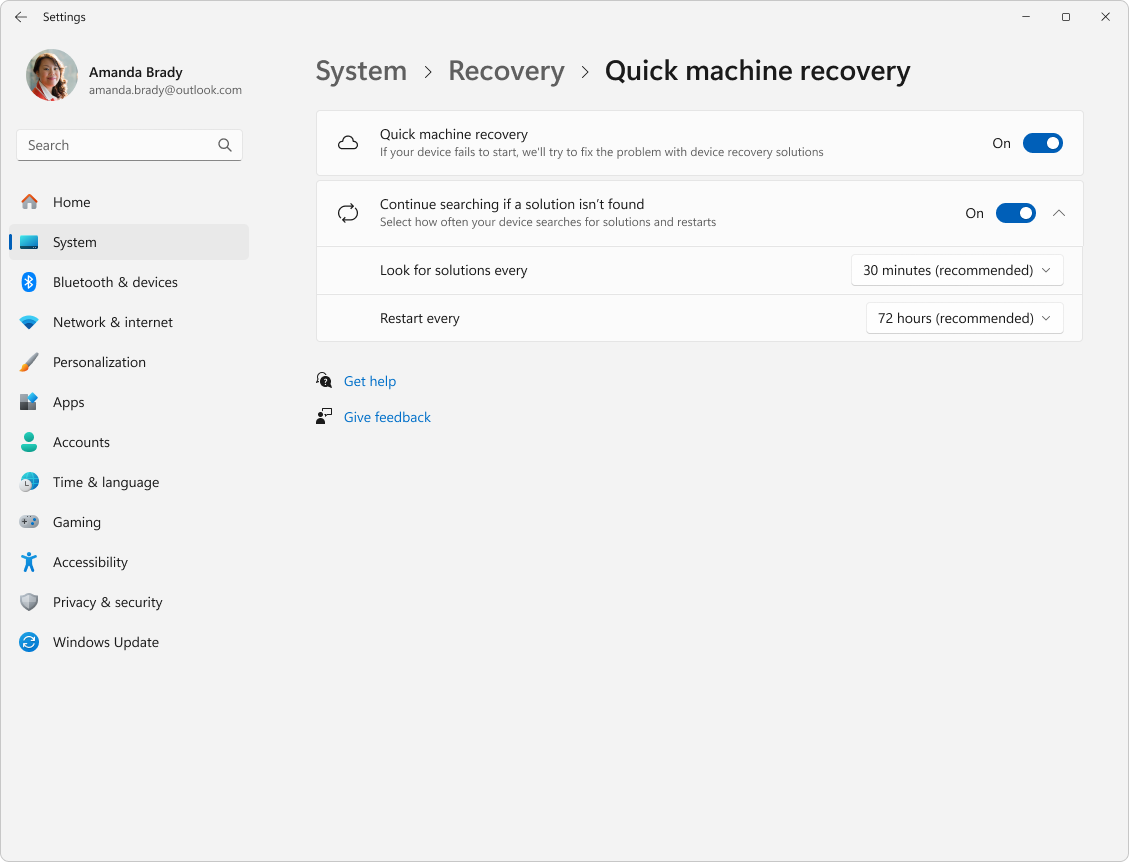1129x862 pixels.
Task: Click the back arrow in title bar
Action: point(21,17)
